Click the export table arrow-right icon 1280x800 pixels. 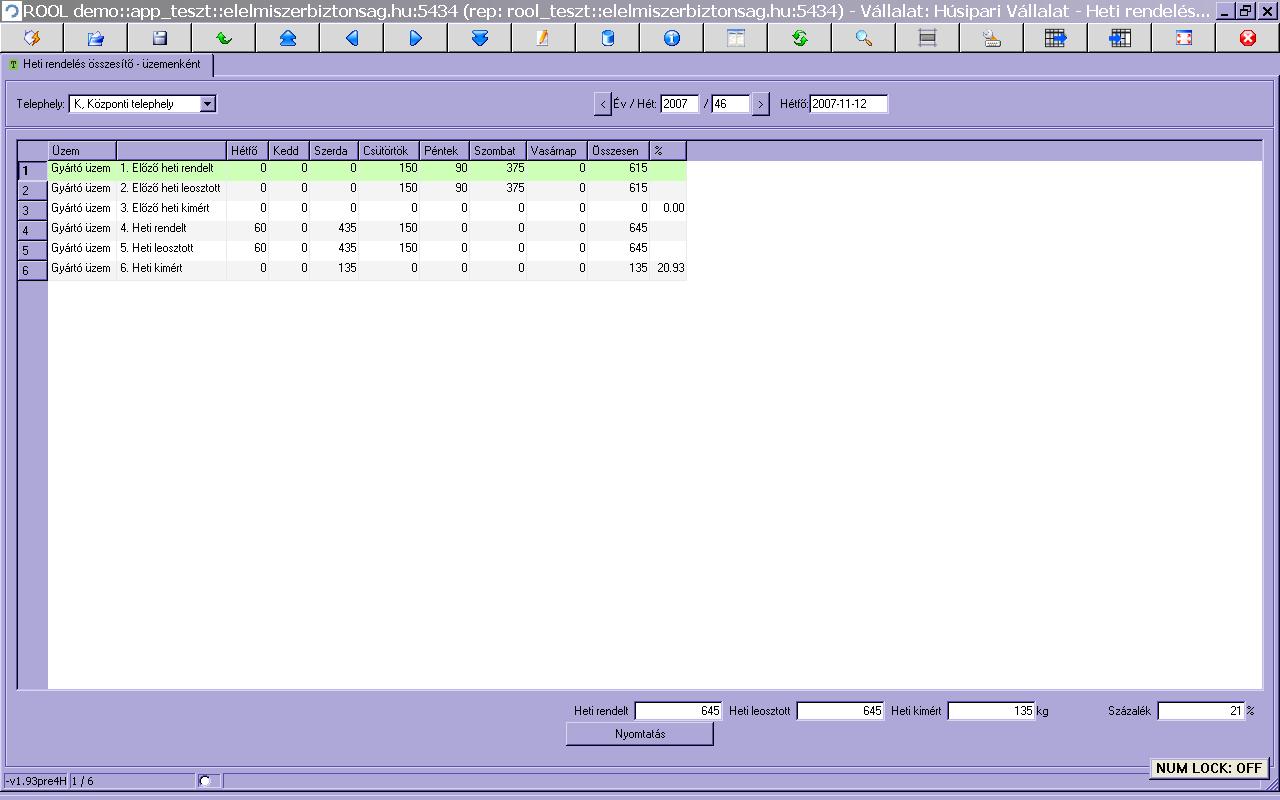(1056, 38)
